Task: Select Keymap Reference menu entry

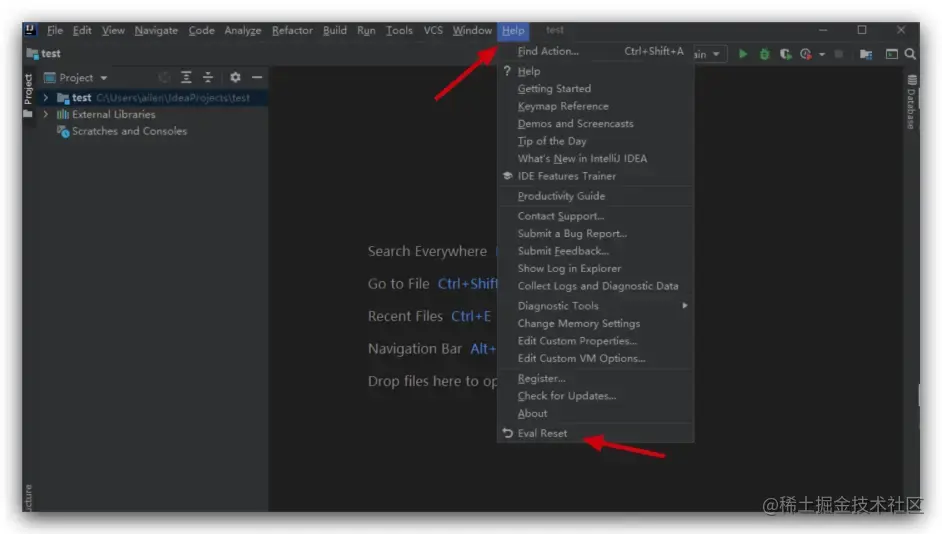Action: pos(595,106)
